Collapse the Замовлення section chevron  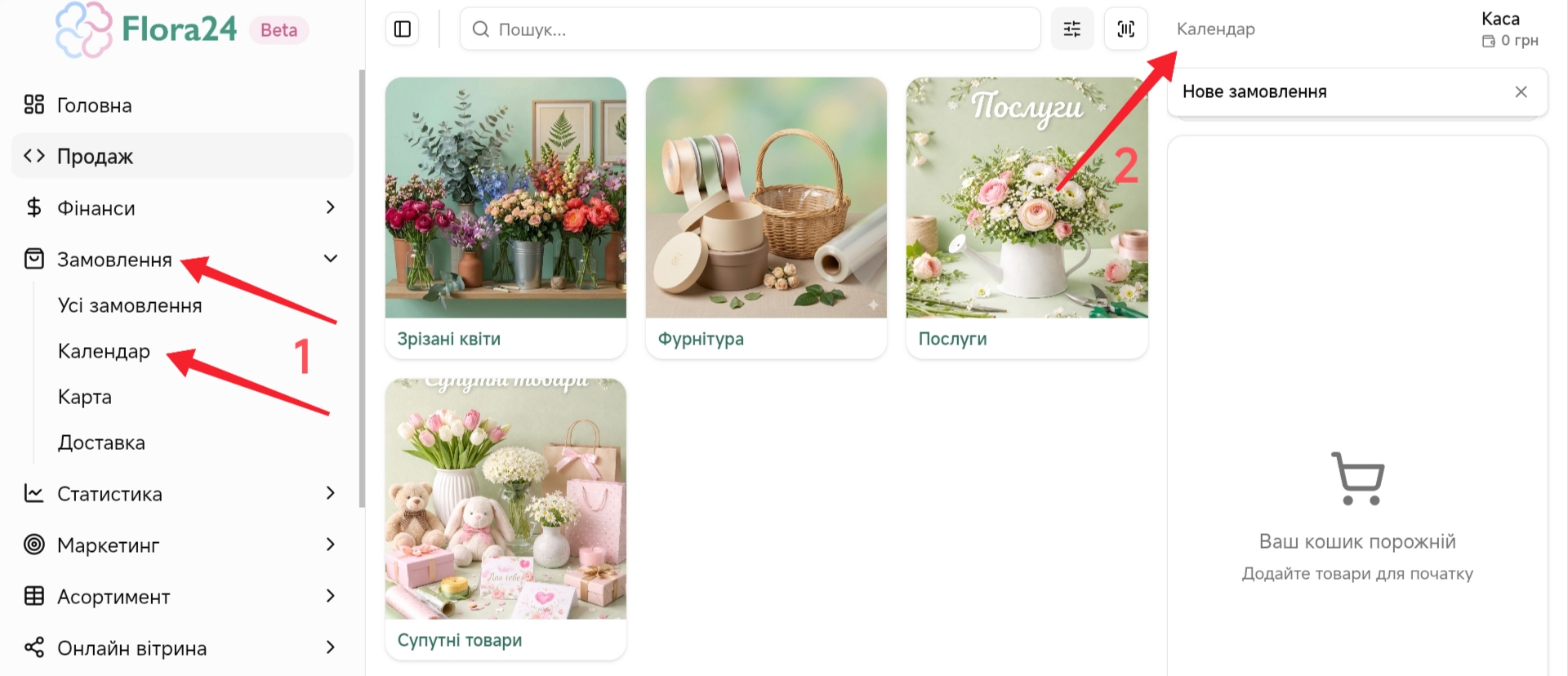click(x=330, y=259)
